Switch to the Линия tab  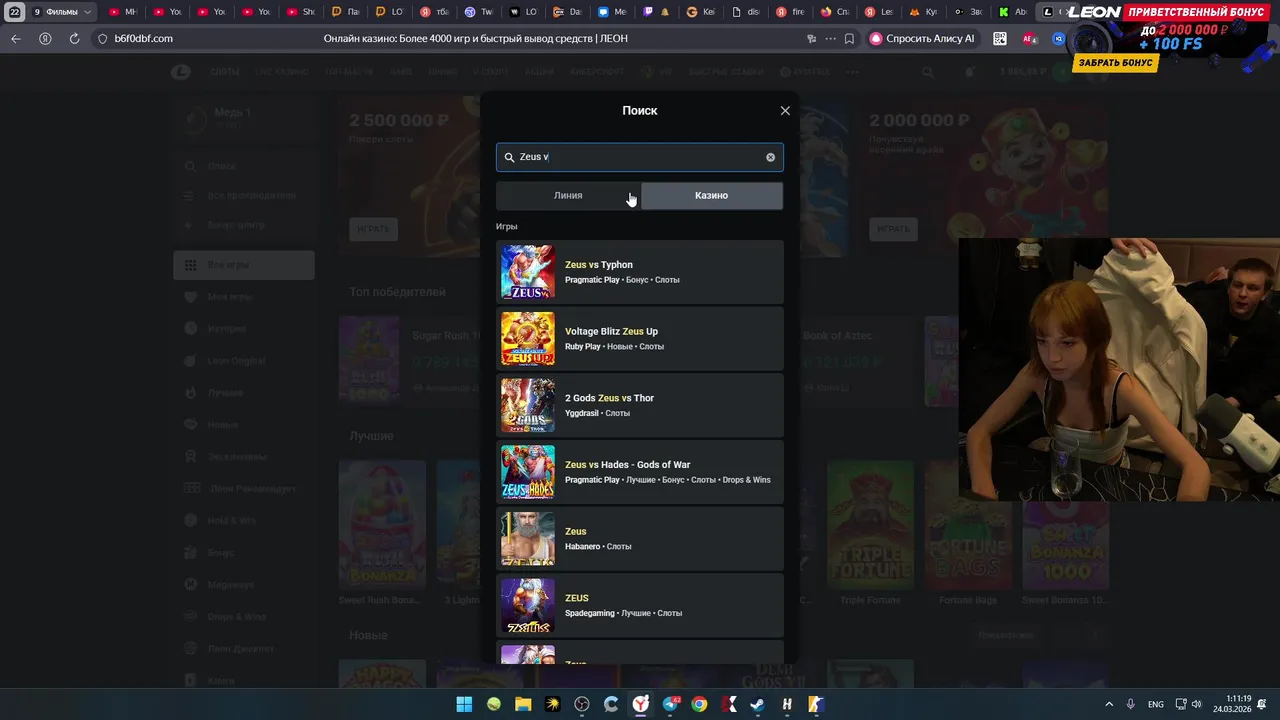tap(568, 195)
